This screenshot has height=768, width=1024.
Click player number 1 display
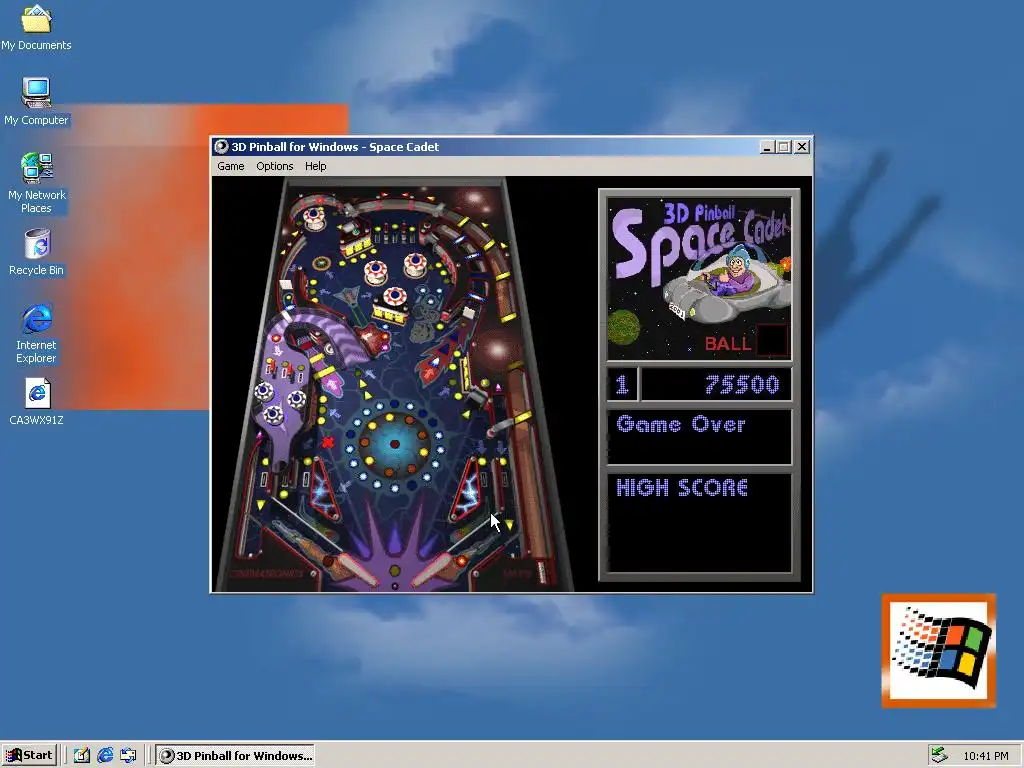pos(622,384)
